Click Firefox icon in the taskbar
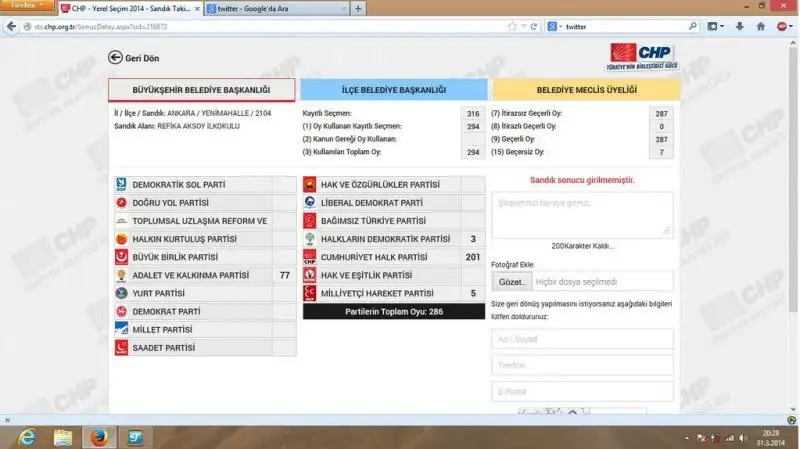Screen dimensions: 800x449 click(x=99, y=437)
